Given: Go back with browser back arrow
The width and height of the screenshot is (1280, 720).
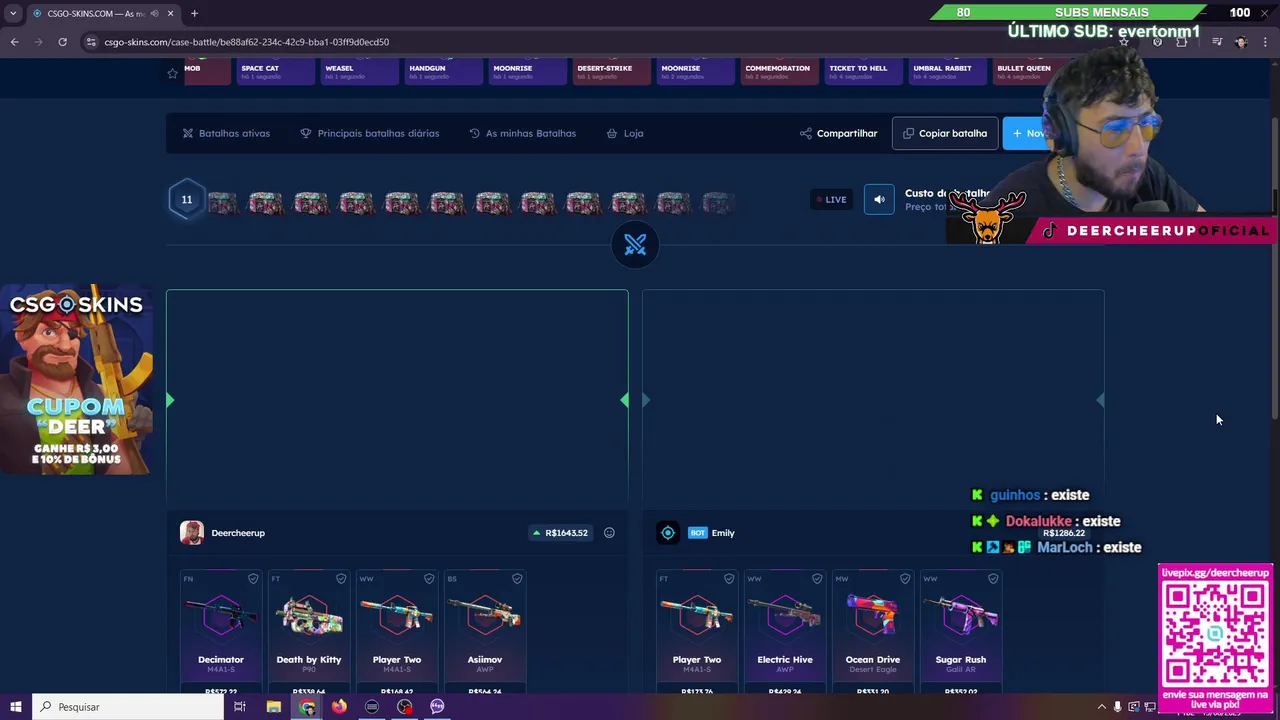Looking at the screenshot, I should [x=14, y=42].
